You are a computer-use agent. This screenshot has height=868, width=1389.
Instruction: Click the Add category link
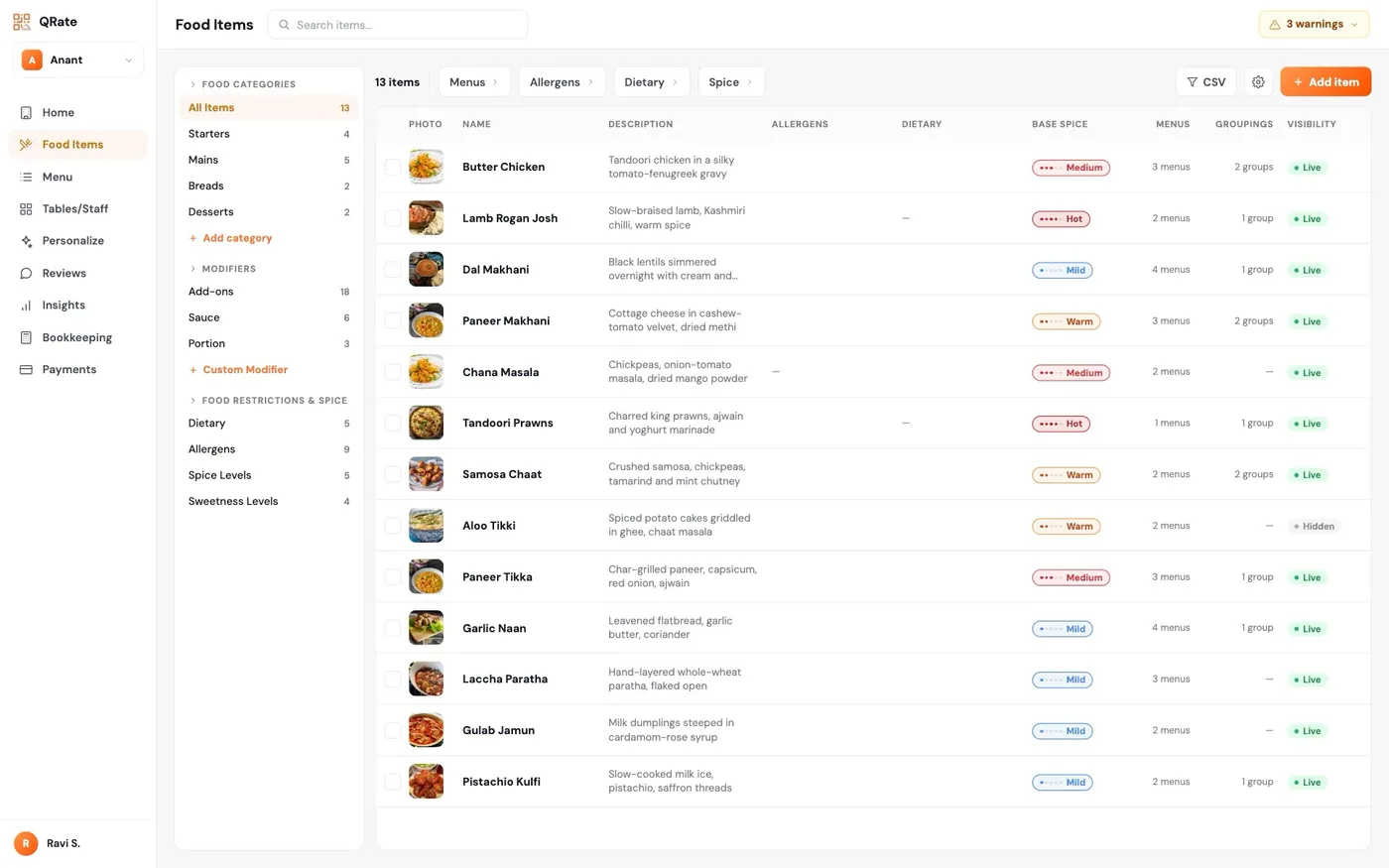pyautogui.click(x=230, y=238)
